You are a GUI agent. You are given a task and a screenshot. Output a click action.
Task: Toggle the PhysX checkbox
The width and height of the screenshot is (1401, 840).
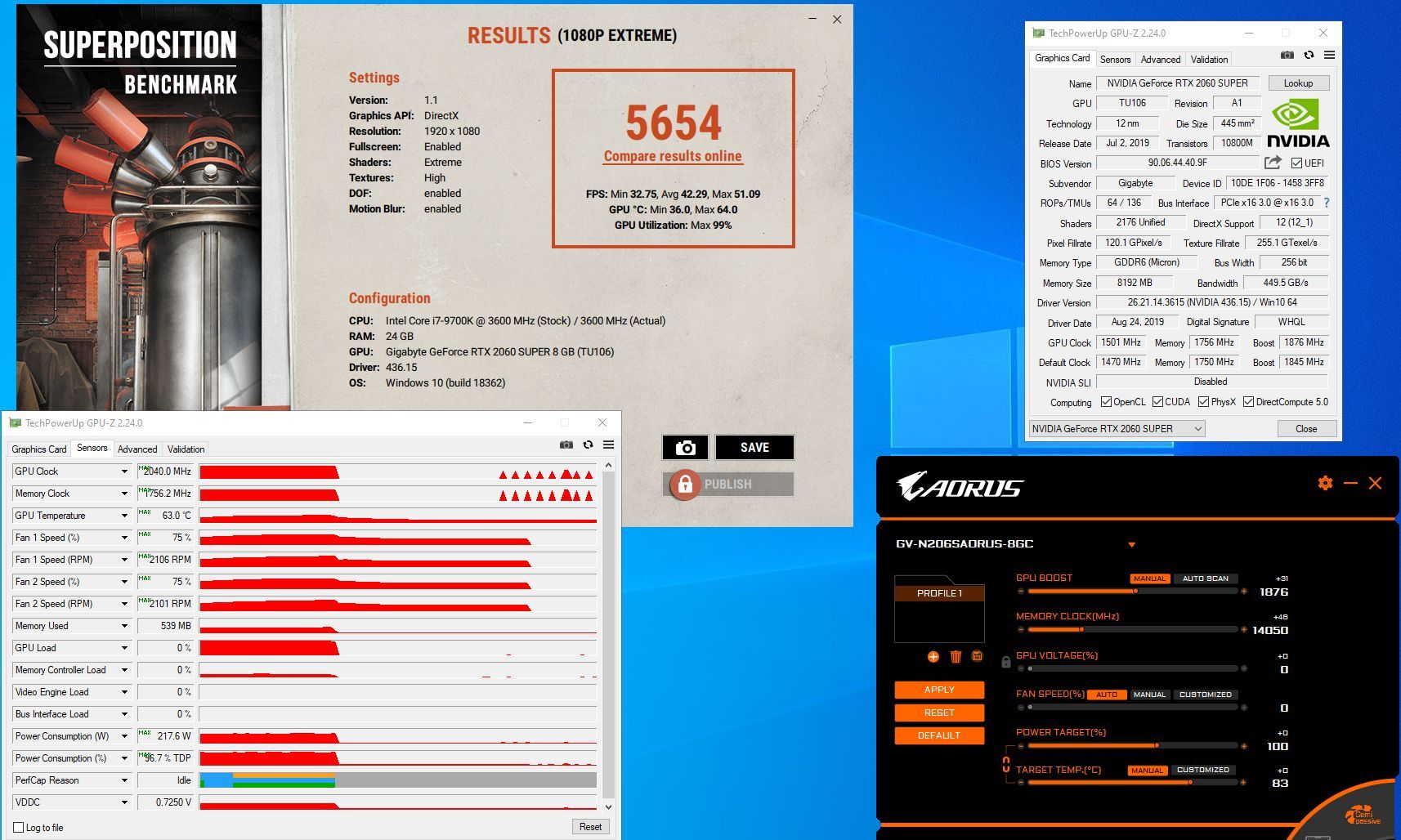pyautogui.click(x=1203, y=401)
